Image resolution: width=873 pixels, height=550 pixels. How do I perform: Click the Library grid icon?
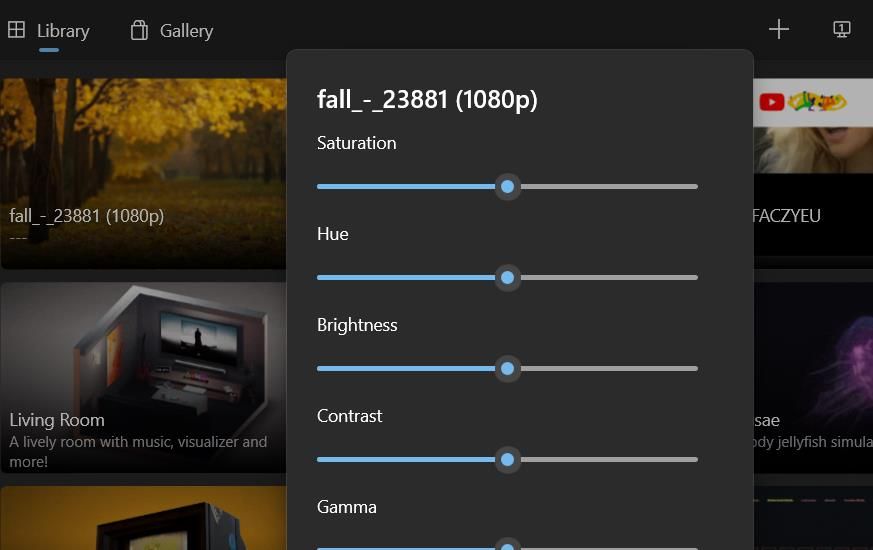tap(16, 30)
